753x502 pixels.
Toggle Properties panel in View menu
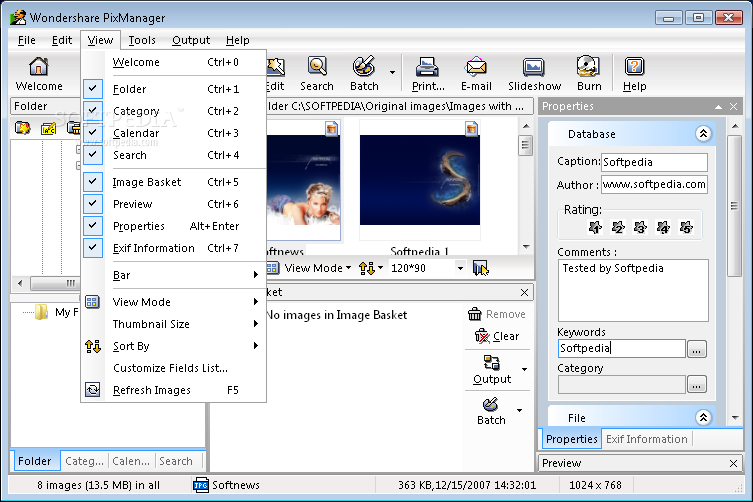(93, 226)
